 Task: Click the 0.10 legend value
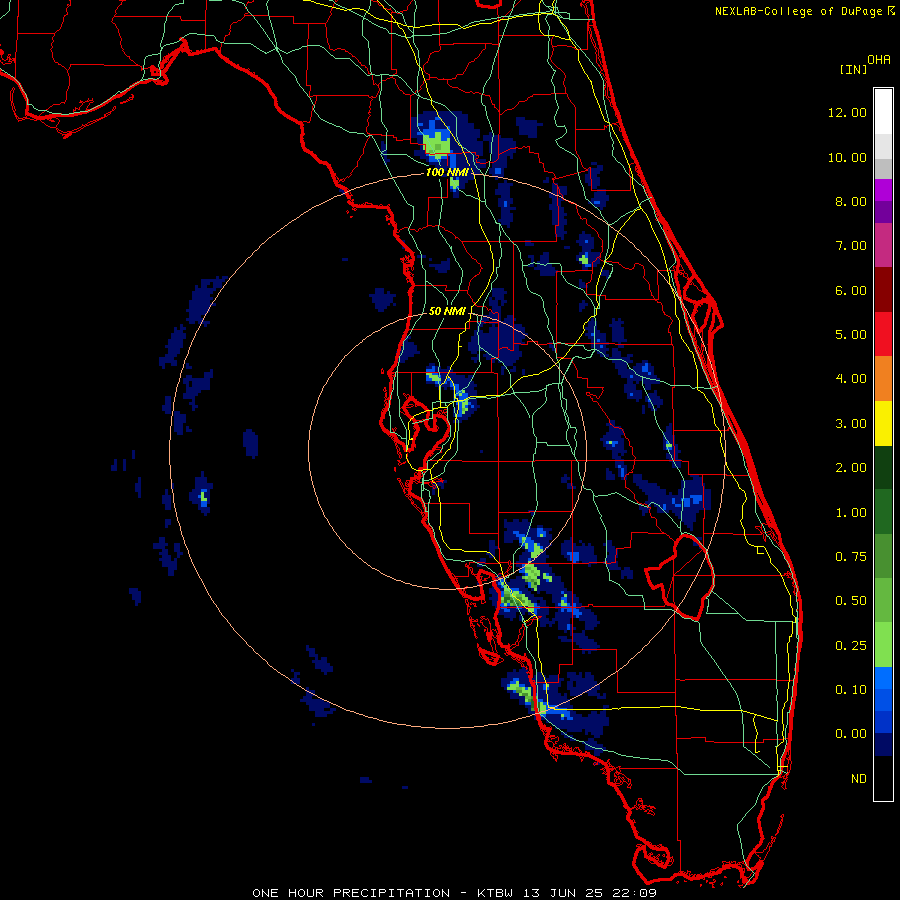pyautogui.click(x=851, y=690)
